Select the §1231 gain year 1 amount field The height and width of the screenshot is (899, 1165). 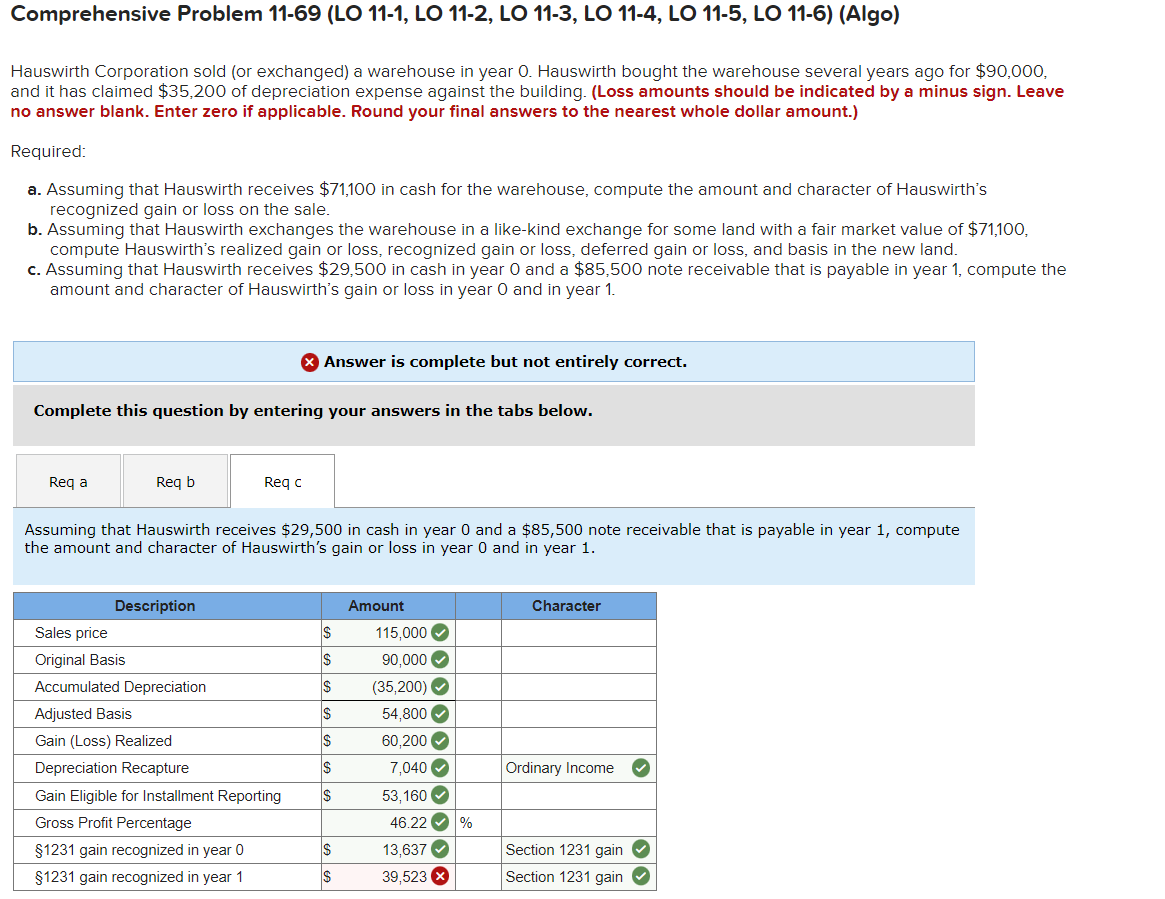coord(390,876)
